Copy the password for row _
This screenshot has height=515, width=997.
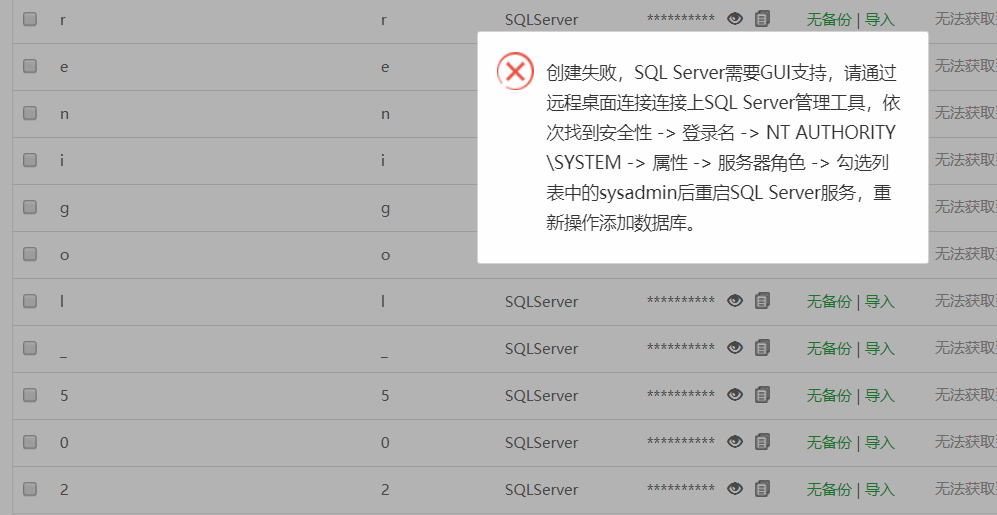[762, 348]
